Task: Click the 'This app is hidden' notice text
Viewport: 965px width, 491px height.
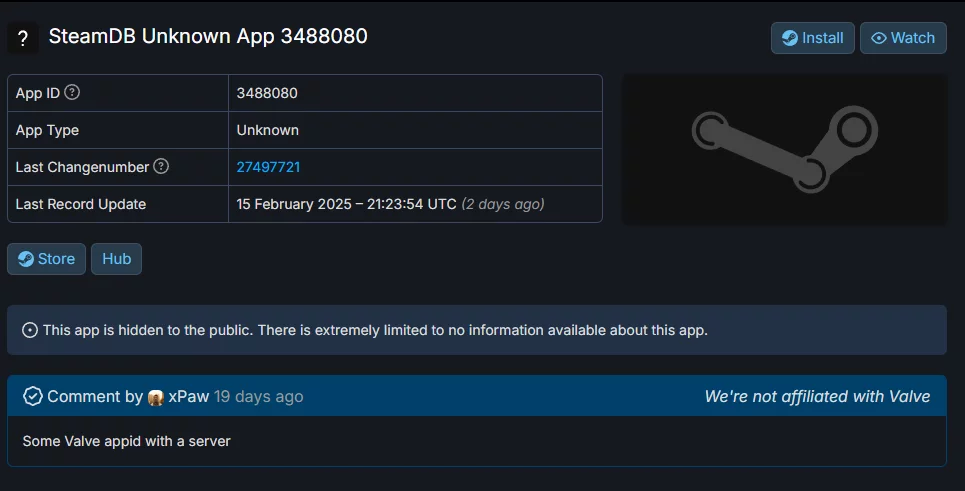Action: (x=375, y=330)
